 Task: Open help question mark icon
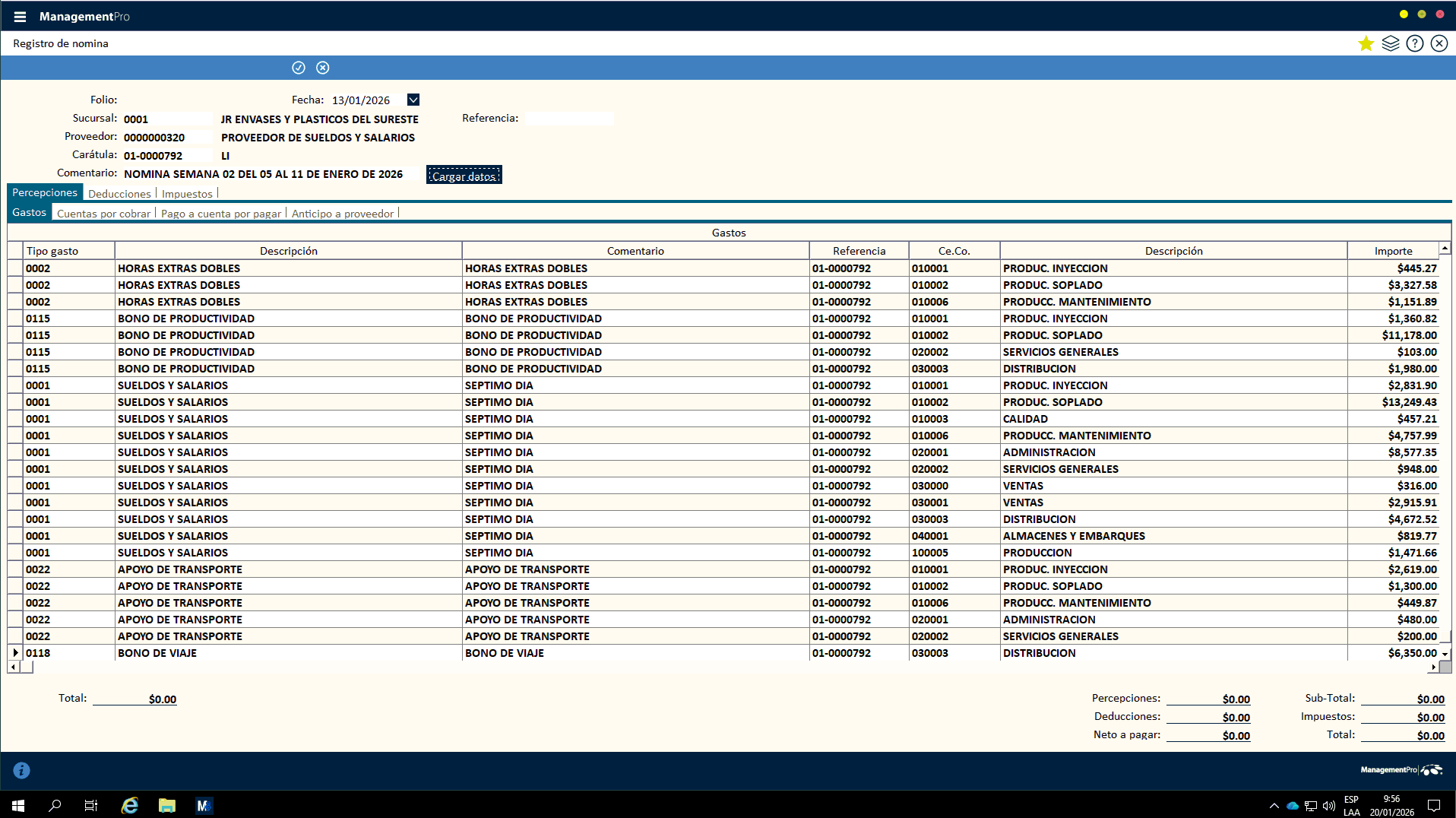[x=1414, y=43]
